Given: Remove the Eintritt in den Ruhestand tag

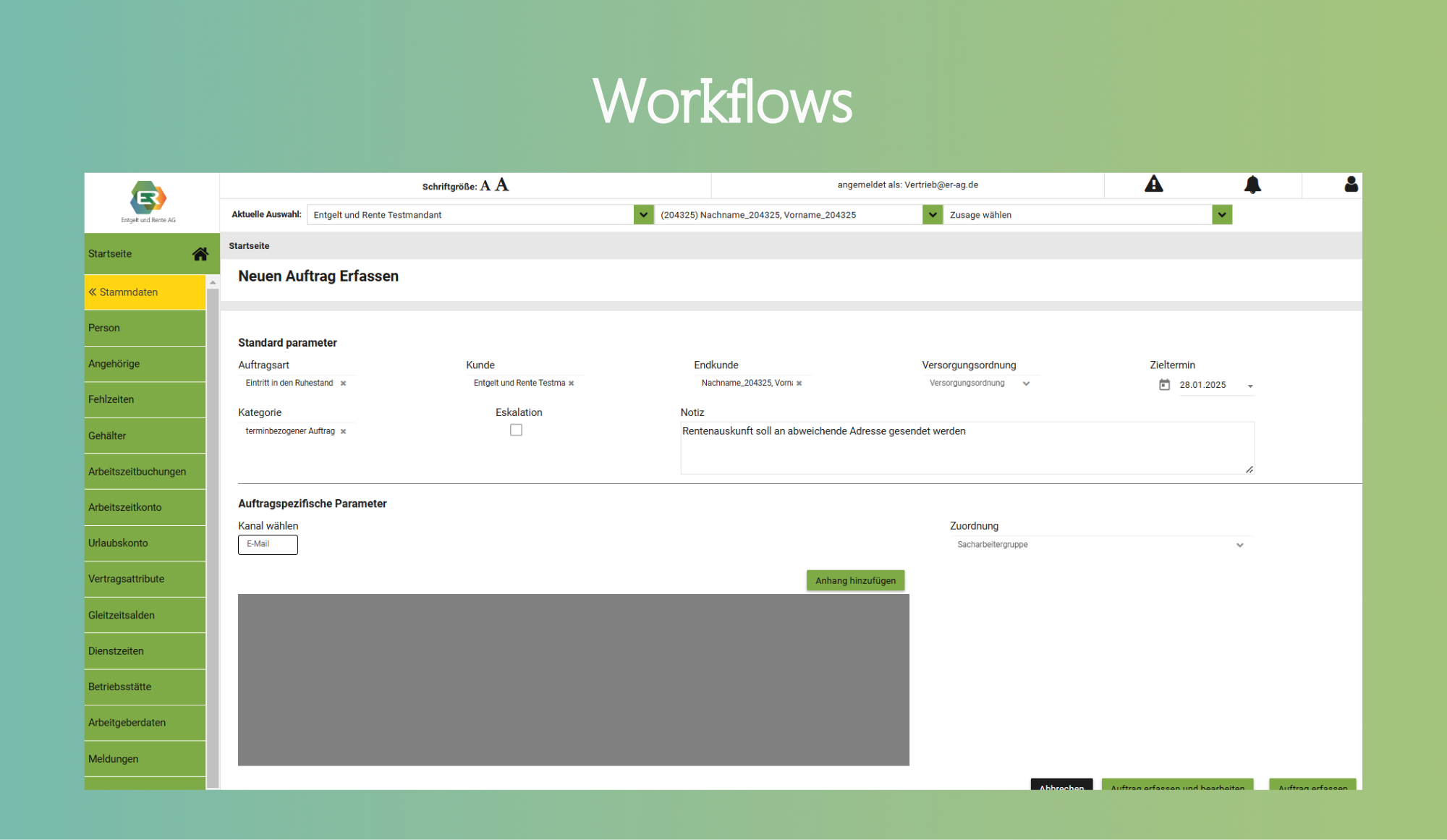Looking at the screenshot, I should [343, 383].
